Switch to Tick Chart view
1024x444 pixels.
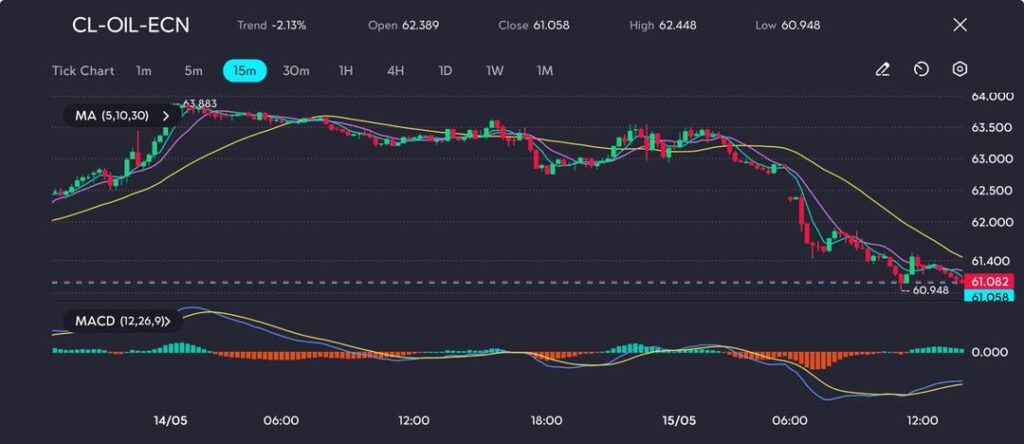tap(83, 71)
